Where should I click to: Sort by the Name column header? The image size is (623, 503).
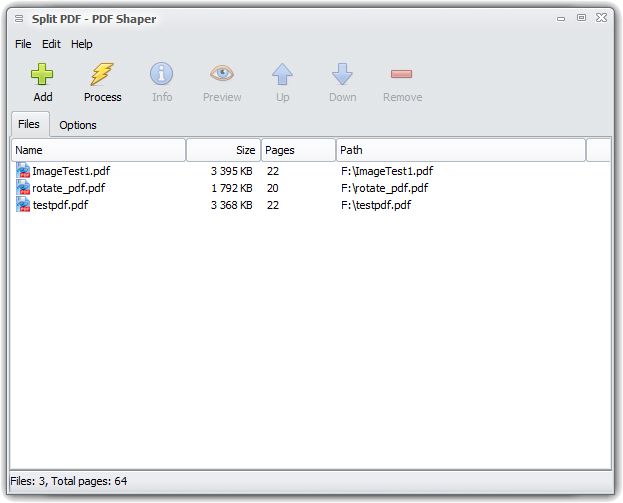click(x=99, y=150)
